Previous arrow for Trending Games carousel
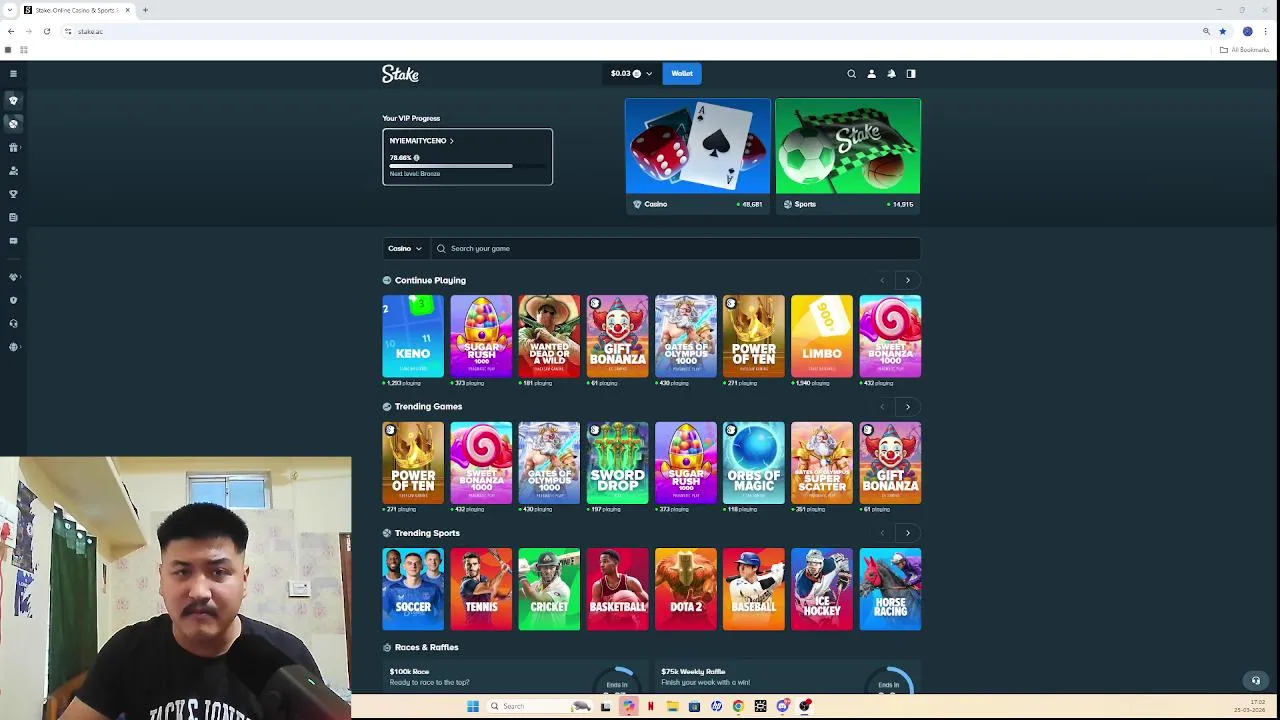Screen dimensions: 1280x720 [x=882, y=407]
